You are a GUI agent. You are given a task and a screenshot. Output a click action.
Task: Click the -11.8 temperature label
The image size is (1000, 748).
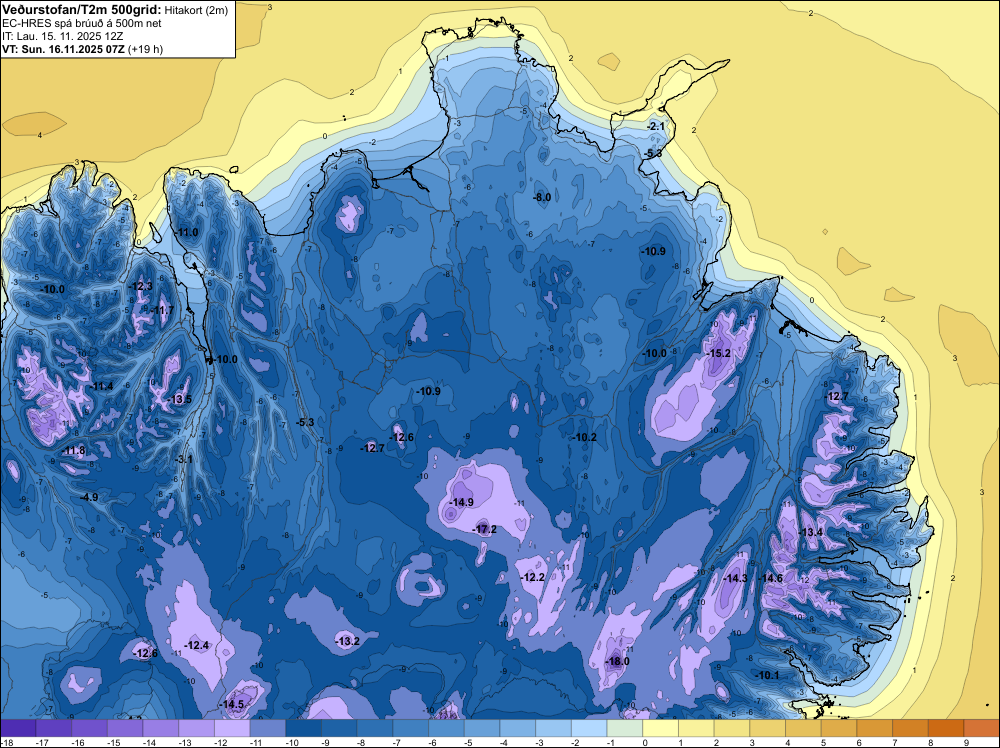tap(73, 451)
